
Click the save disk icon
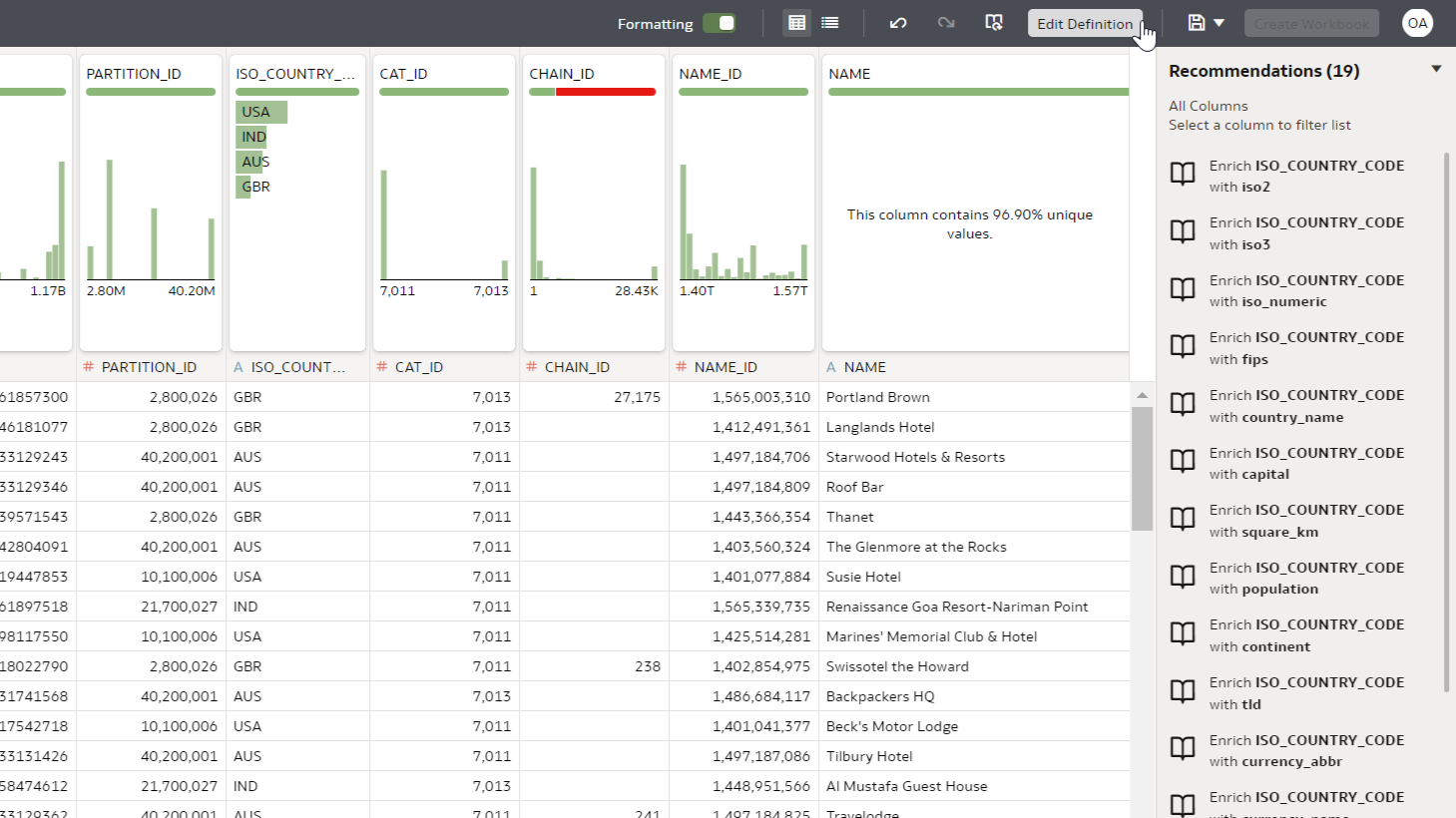(1197, 23)
